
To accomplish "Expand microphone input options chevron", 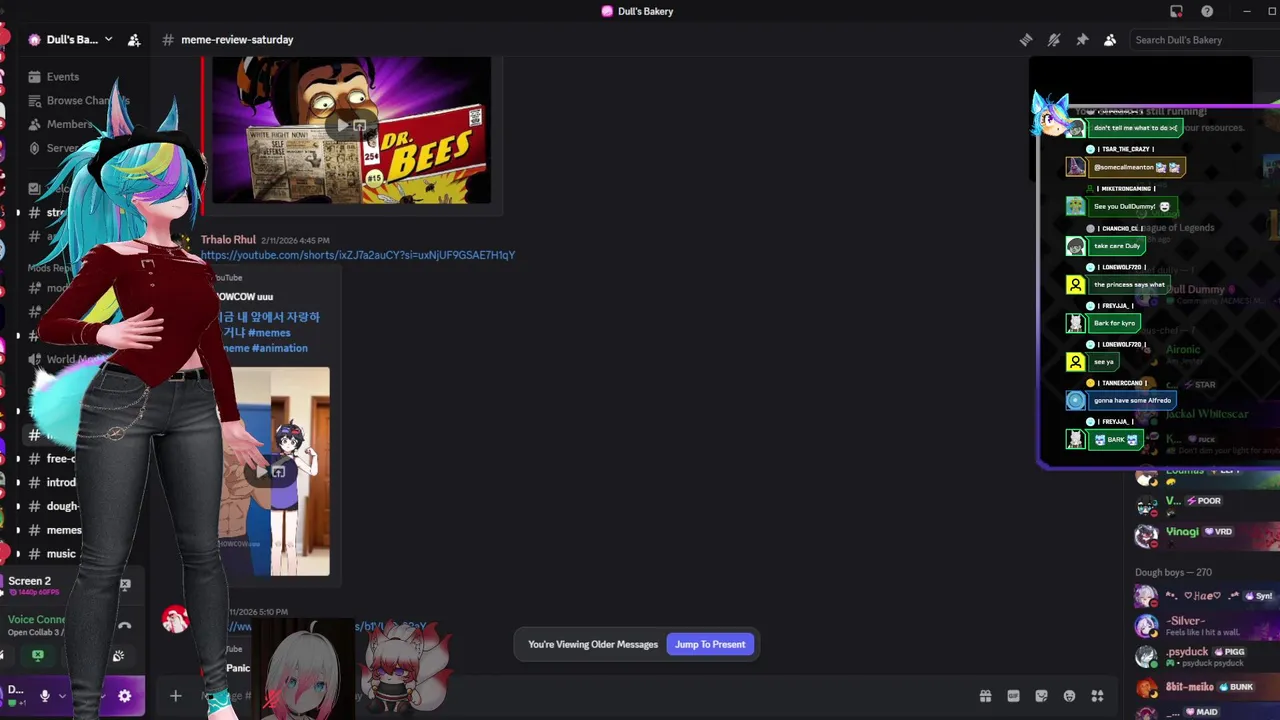I will [62, 696].
